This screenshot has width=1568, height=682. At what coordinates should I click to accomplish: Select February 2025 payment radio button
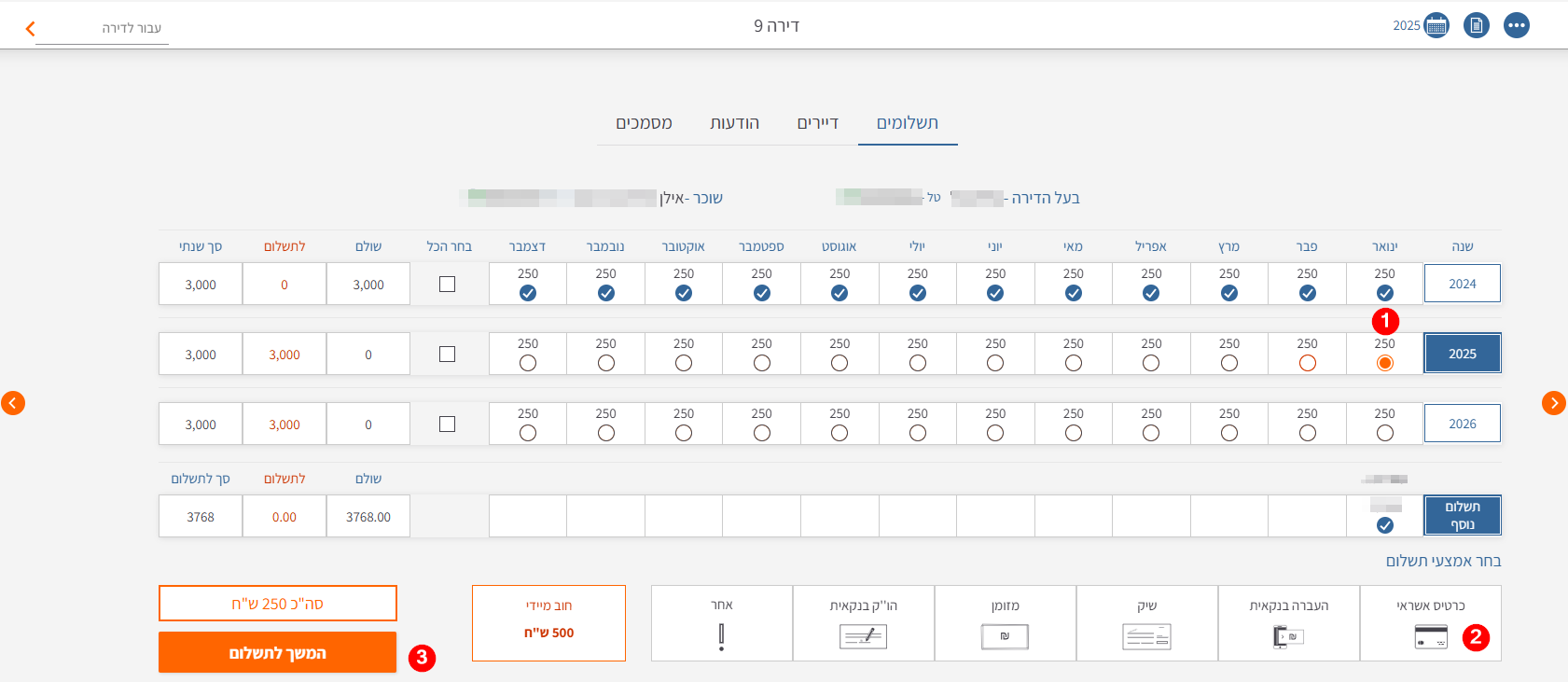coord(1307,363)
